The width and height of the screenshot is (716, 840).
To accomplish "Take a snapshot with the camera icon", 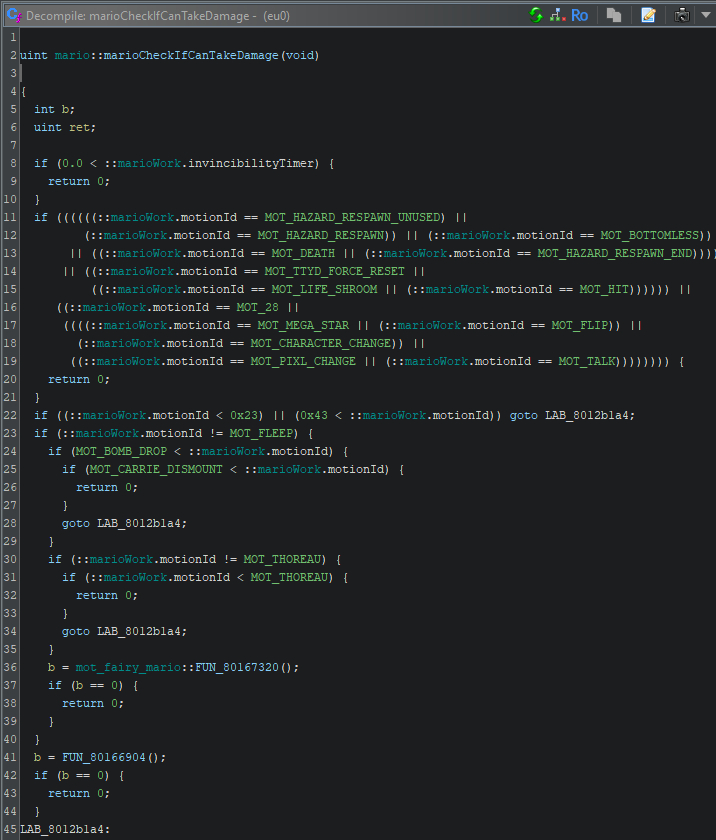I will click(681, 15).
